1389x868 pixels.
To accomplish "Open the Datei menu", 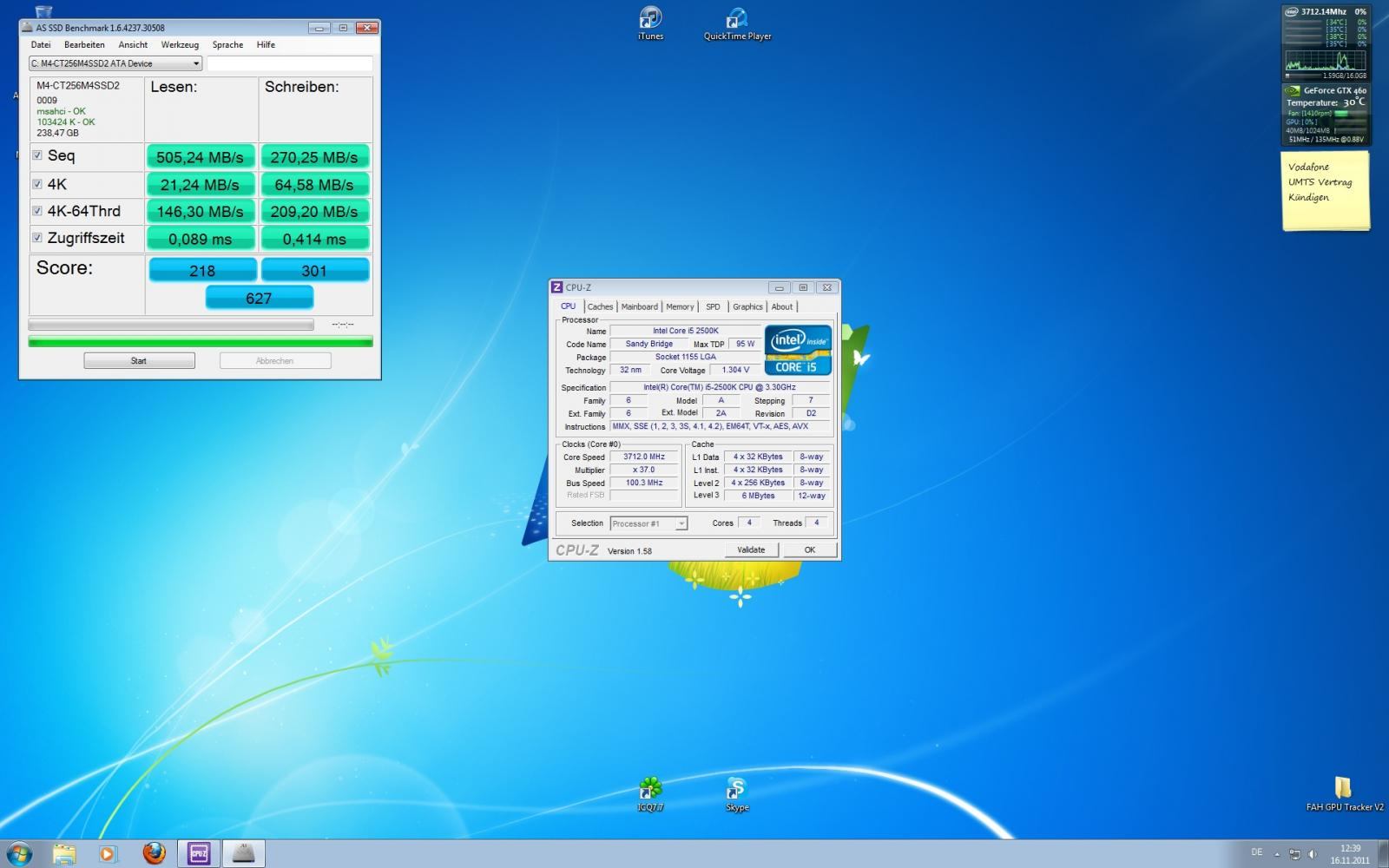I will (41, 44).
